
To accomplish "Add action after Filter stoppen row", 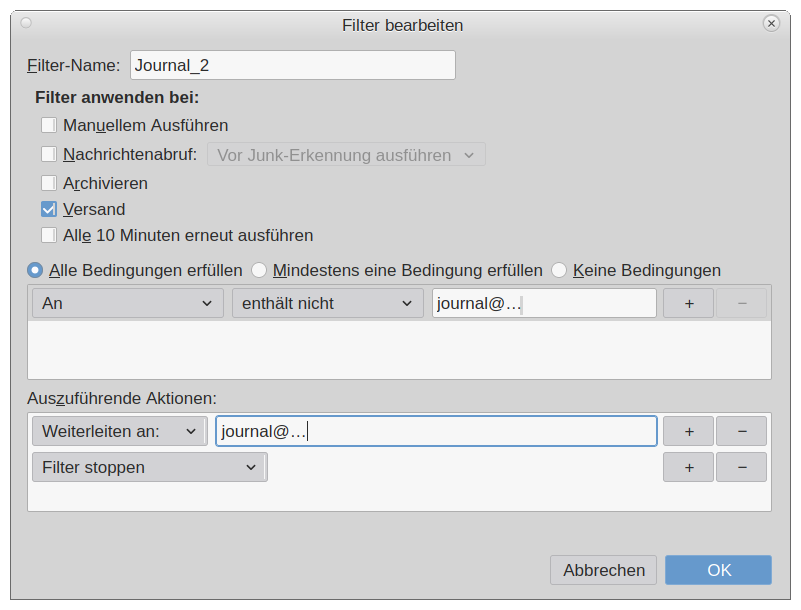I will coord(689,467).
